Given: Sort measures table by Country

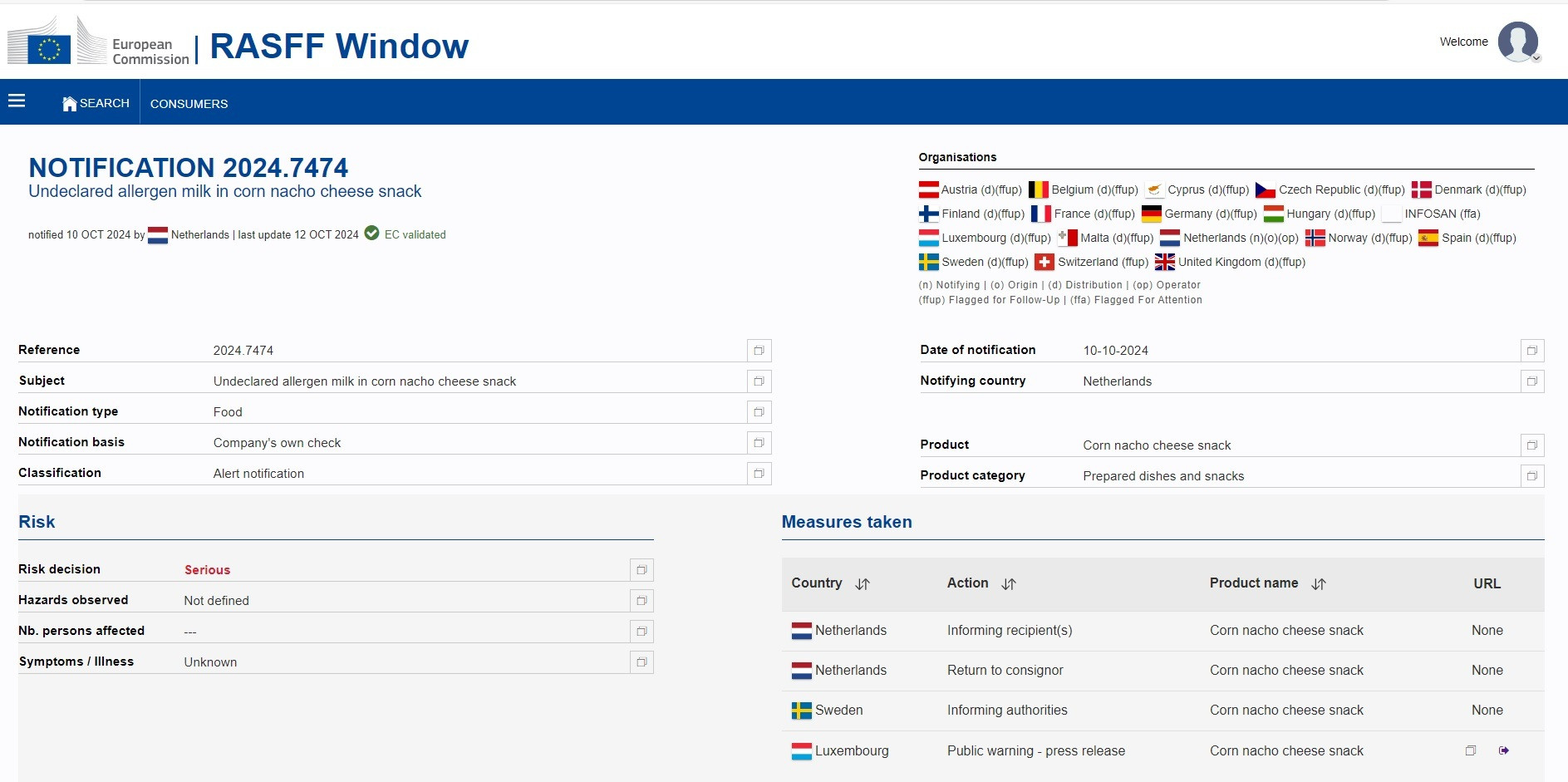Looking at the screenshot, I should (863, 584).
